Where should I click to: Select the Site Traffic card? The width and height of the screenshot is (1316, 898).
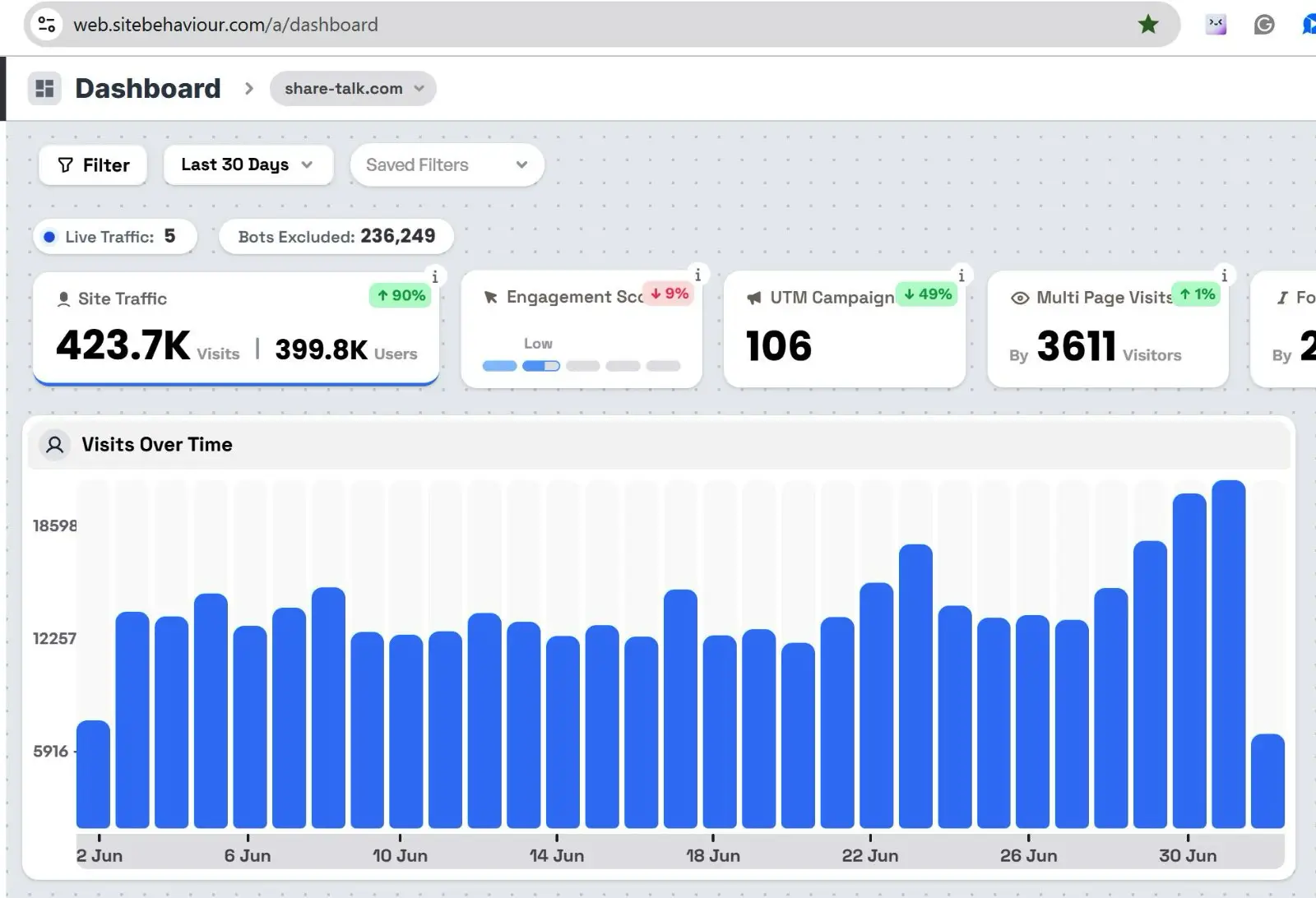236,329
